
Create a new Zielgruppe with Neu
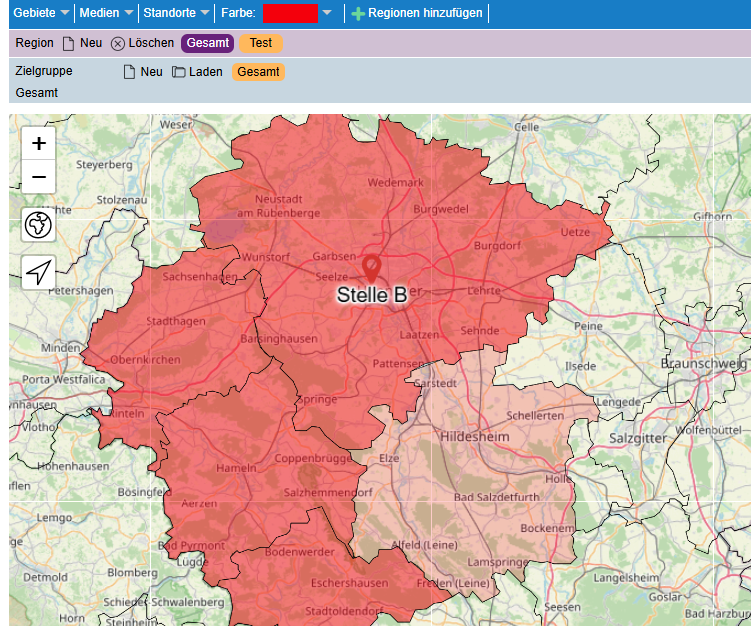click(142, 72)
